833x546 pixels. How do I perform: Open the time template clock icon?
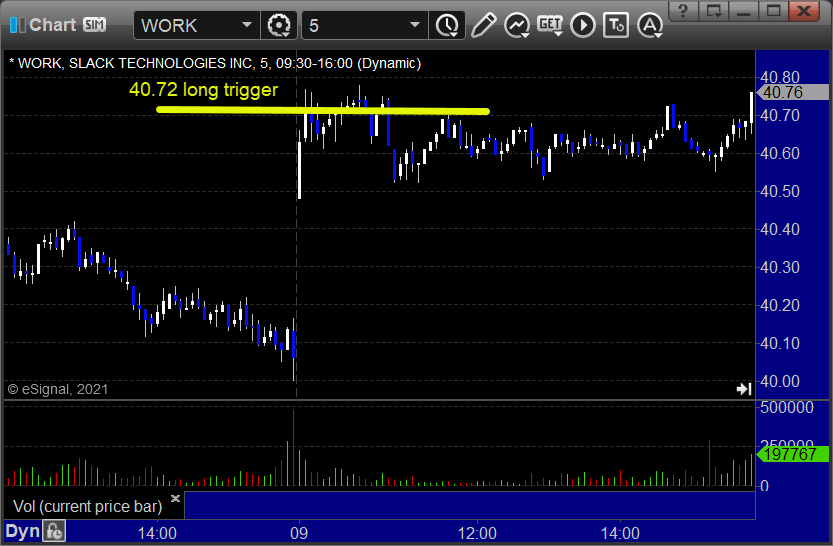[x=447, y=25]
